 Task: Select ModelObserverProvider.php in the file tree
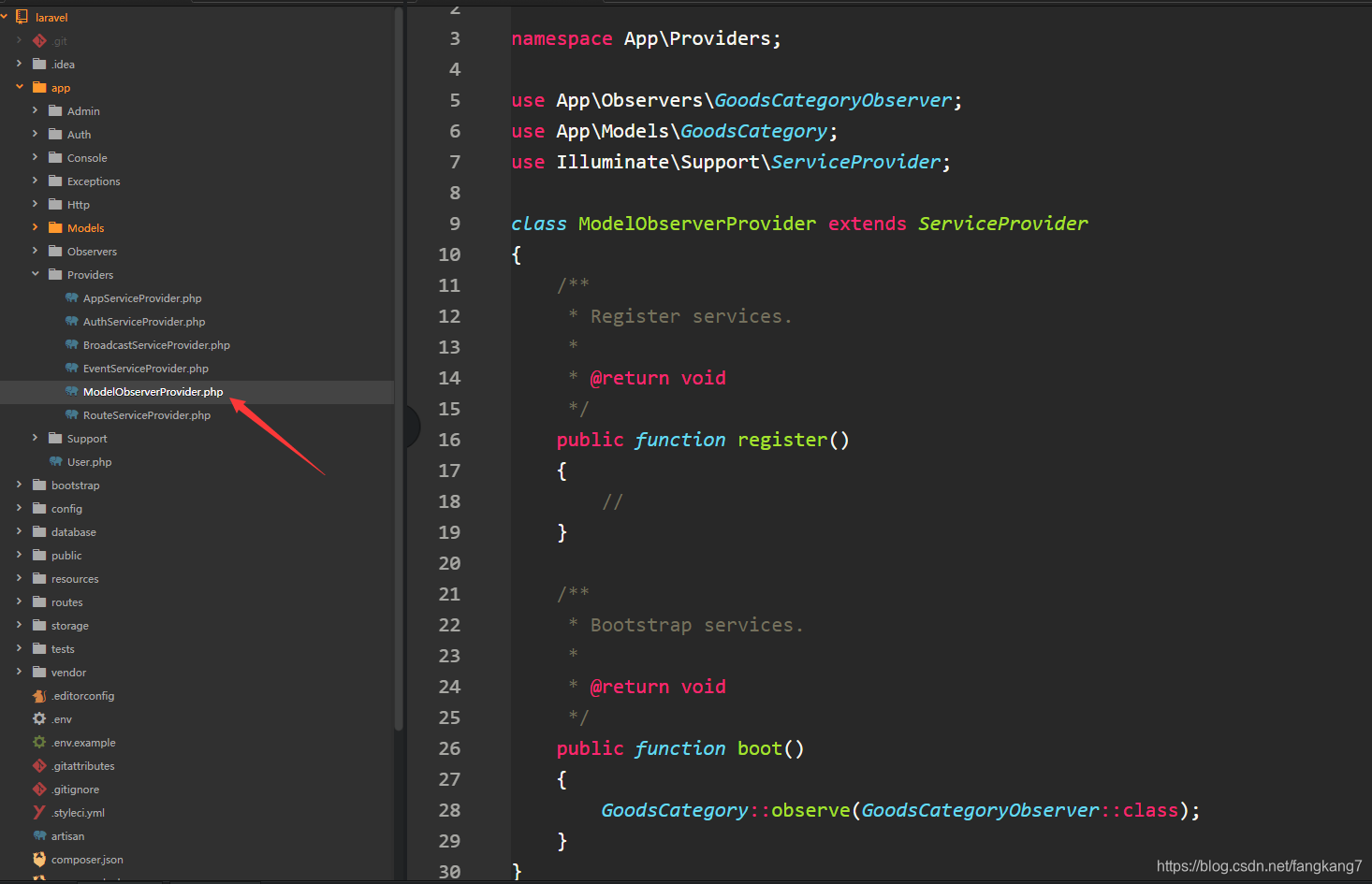[x=153, y=392]
